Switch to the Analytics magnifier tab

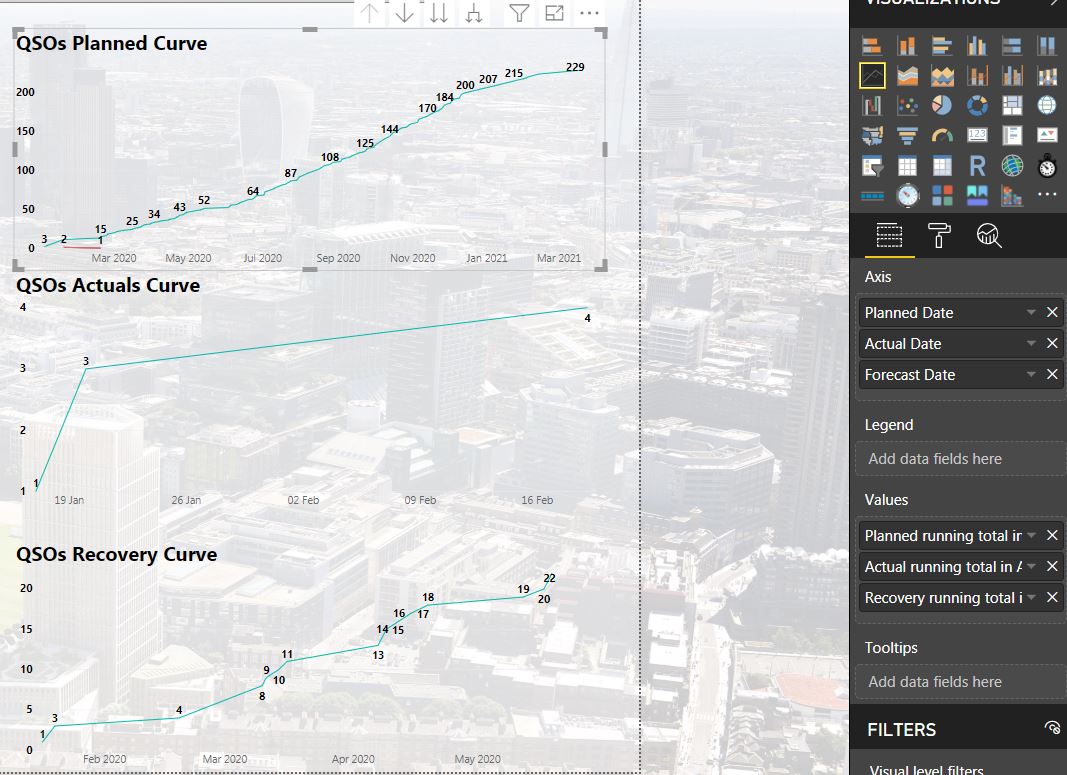989,235
